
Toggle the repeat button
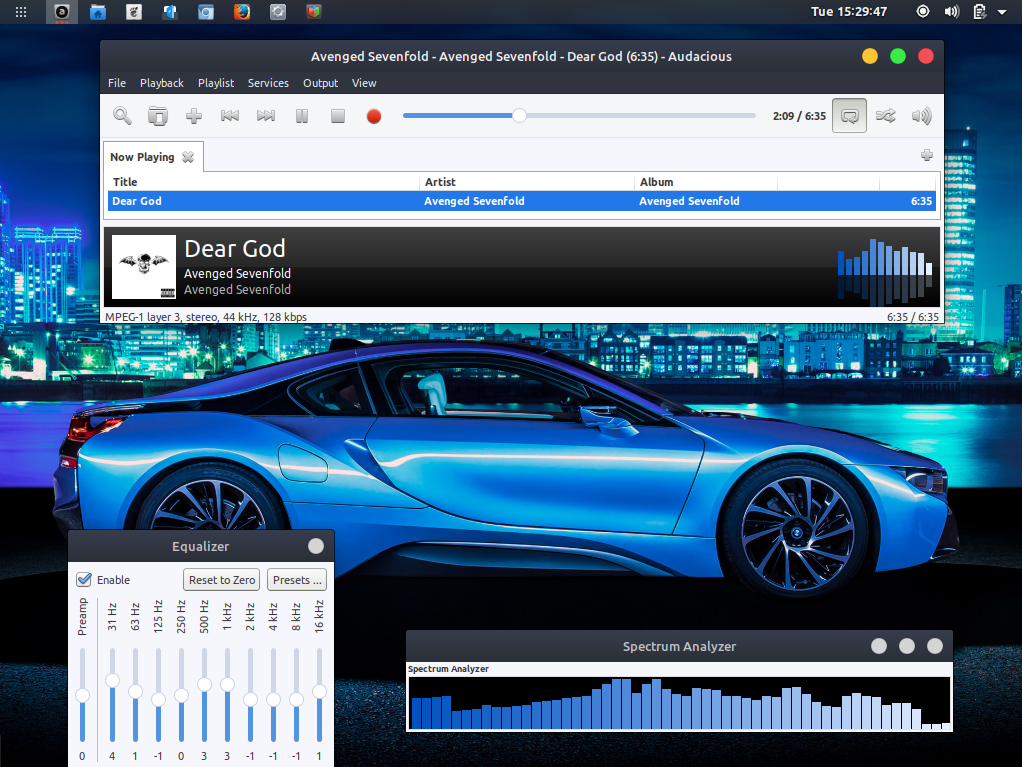tap(849, 116)
